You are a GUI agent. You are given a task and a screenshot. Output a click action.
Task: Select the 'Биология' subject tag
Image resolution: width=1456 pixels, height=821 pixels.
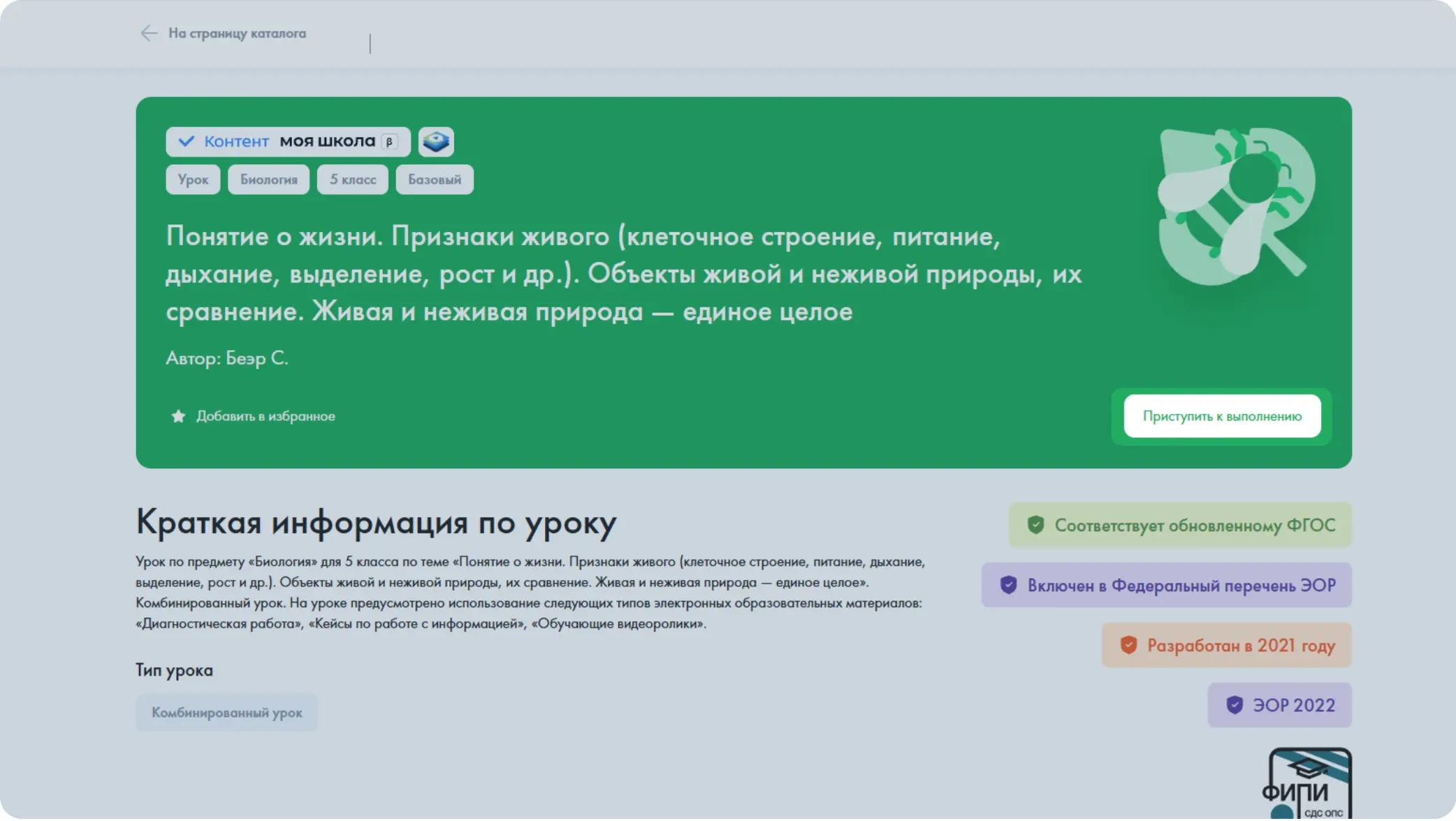pyautogui.click(x=268, y=179)
